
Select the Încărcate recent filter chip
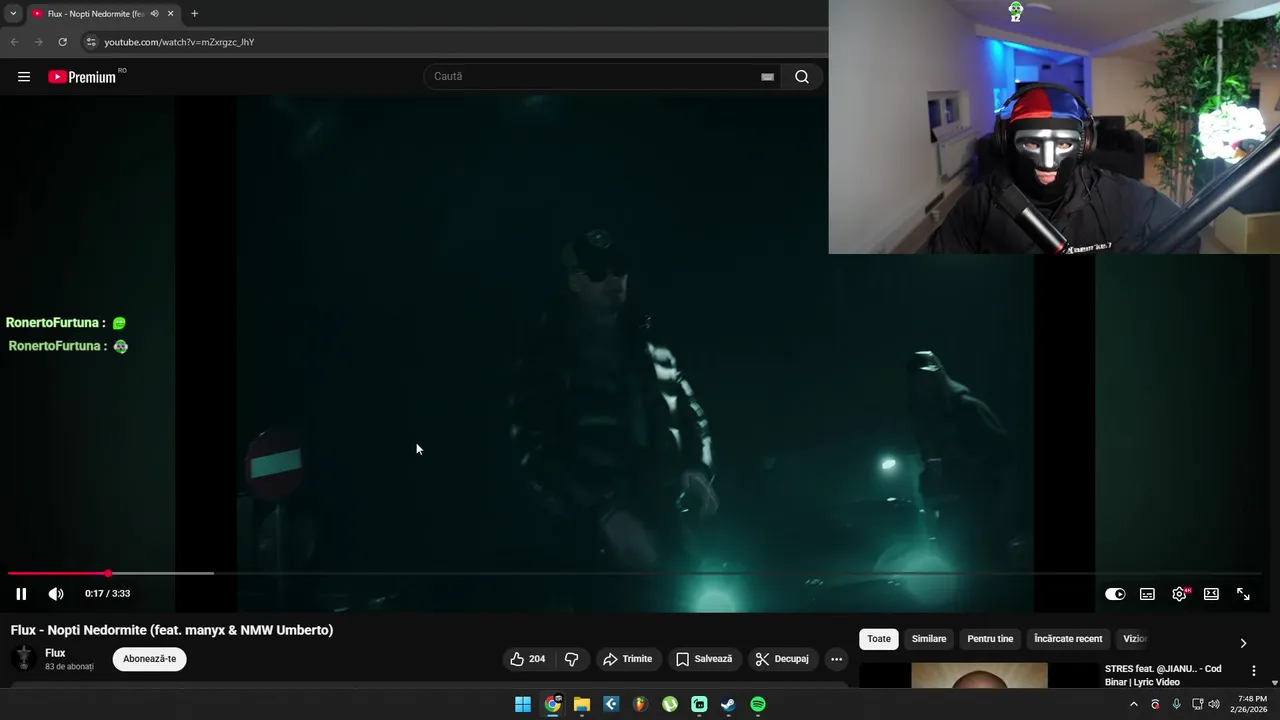click(1068, 639)
